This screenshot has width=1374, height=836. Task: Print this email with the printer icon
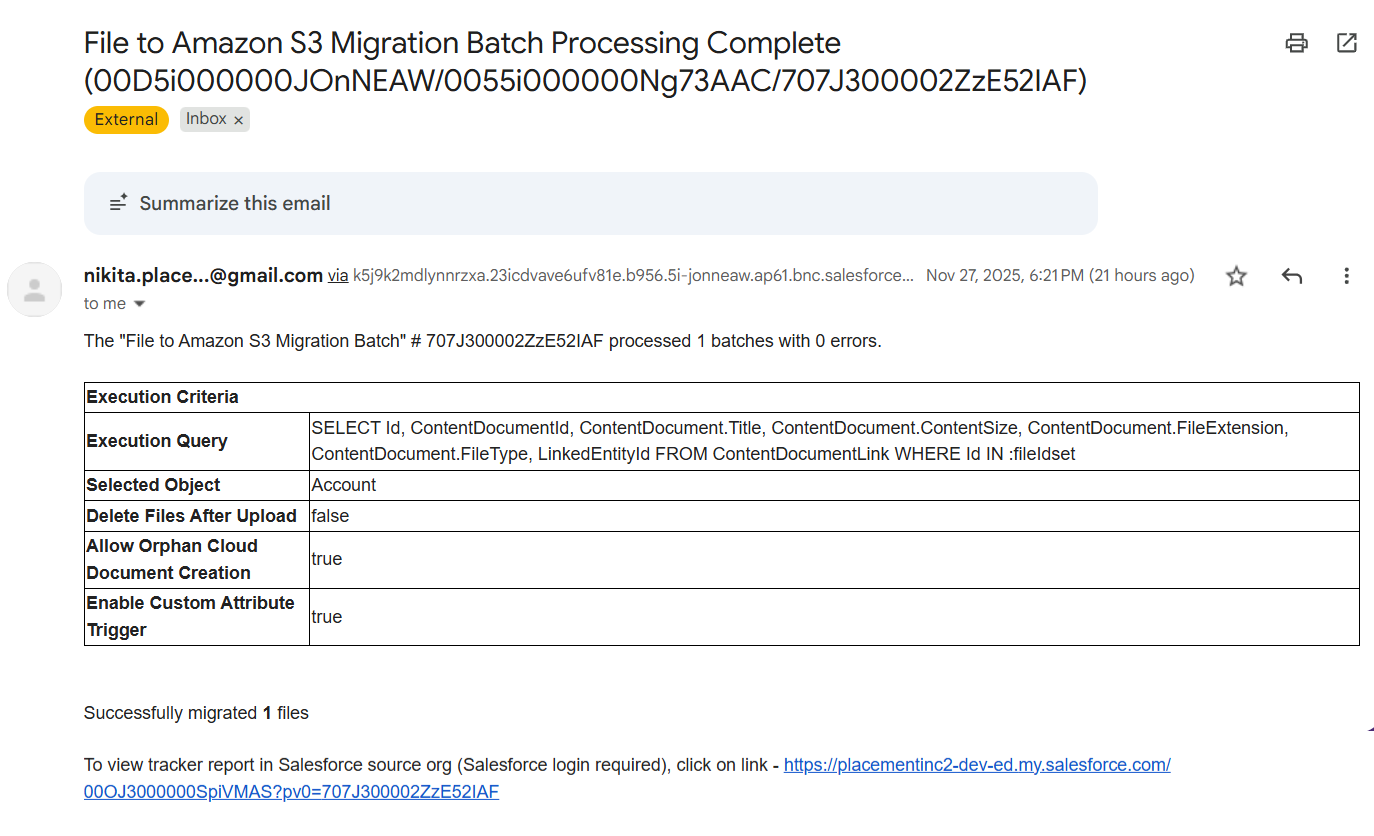pyautogui.click(x=1296, y=43)
